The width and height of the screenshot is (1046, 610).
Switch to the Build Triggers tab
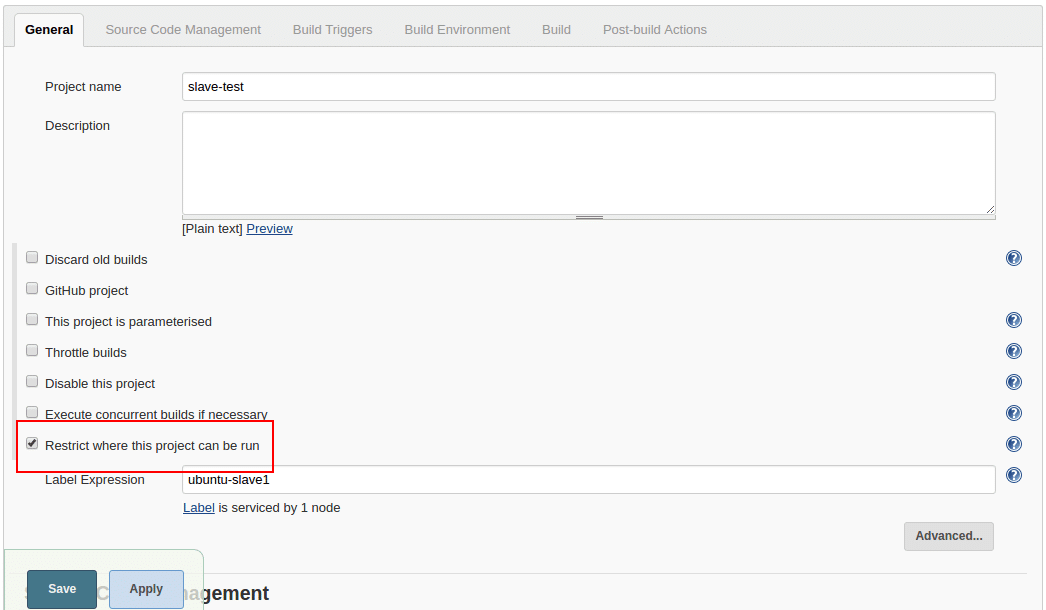[x=332, y=29]
